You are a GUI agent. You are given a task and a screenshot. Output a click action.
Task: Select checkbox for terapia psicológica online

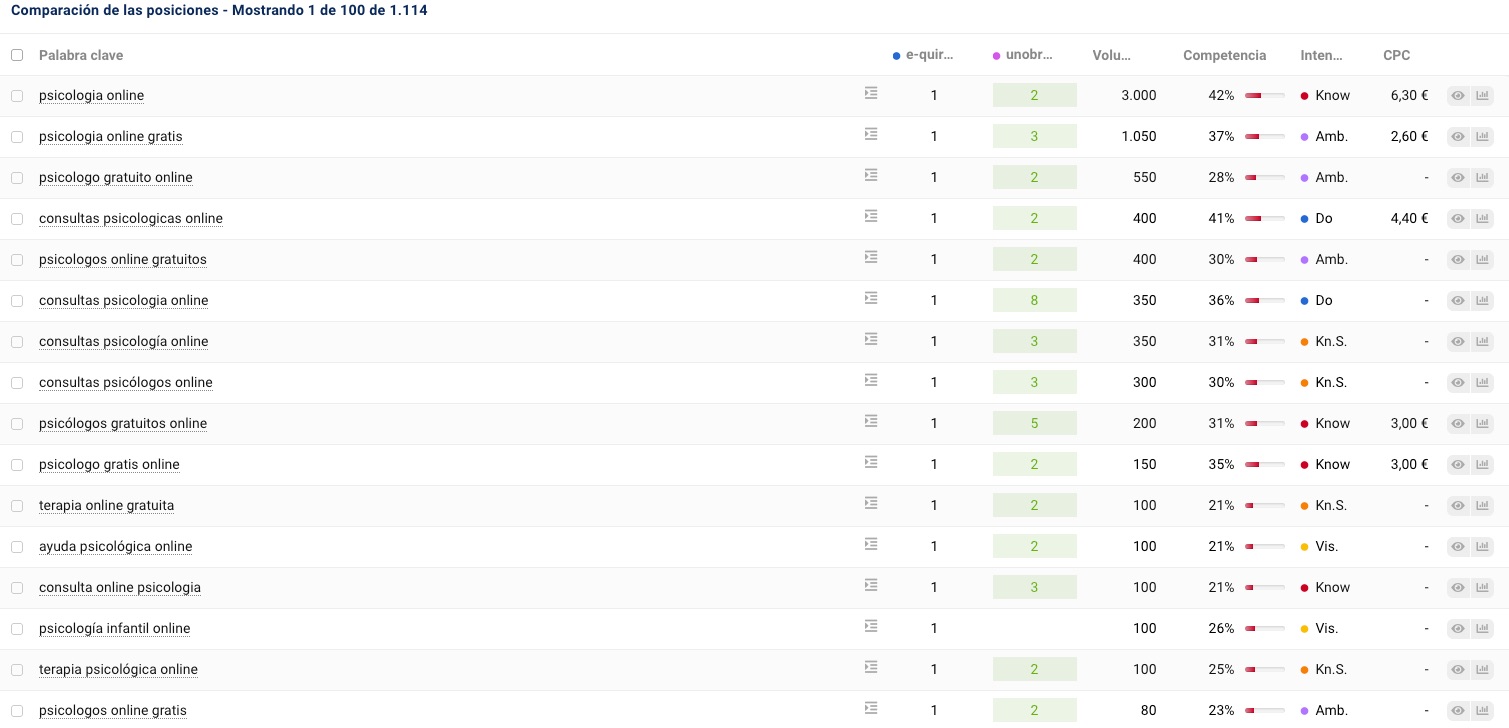[x=17, y=670]
